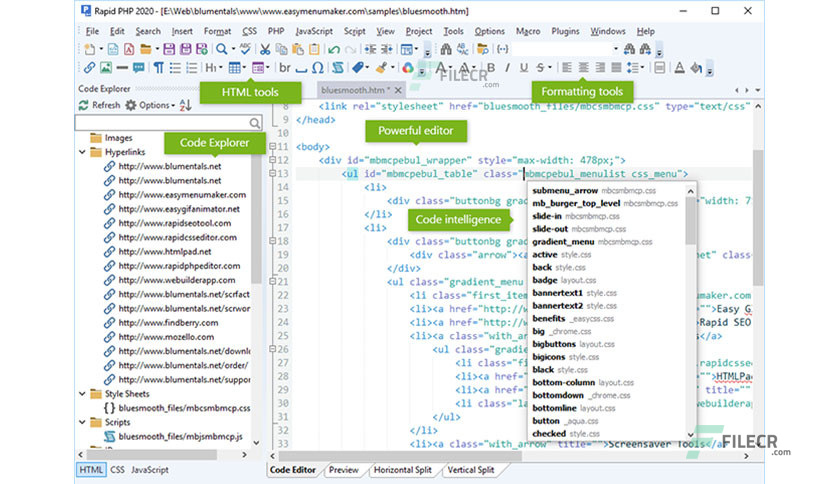836x484 pixels.
Task: Open the Plugins menu
Action: click(x=565, y=31)
